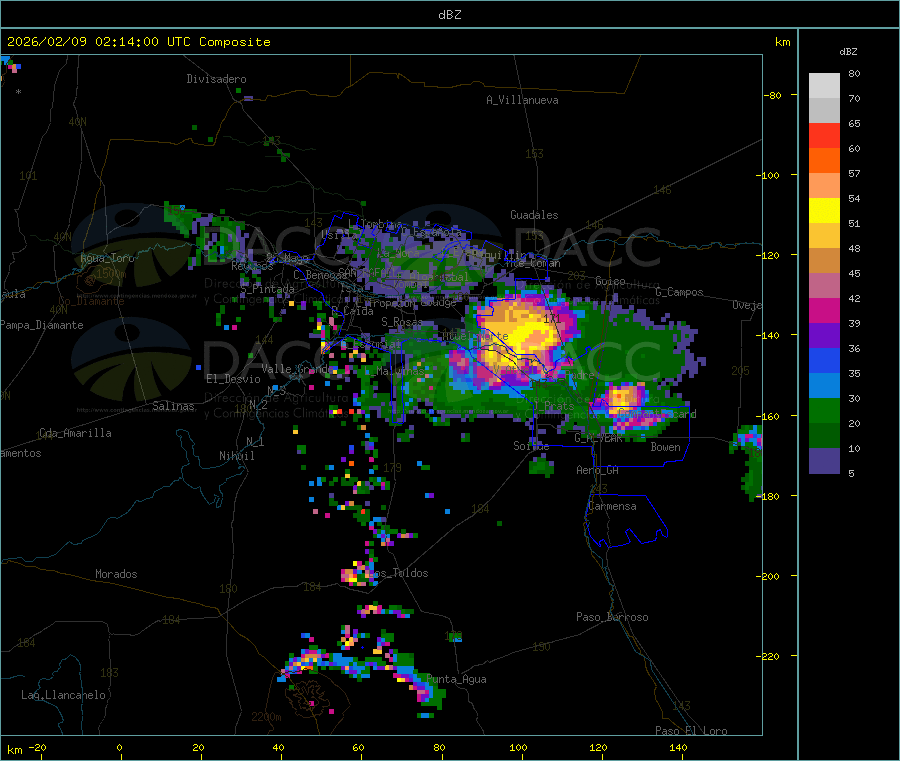Click the 140 km bottom axis label
This screenshot has width=900, height=761.
point(678,747)
